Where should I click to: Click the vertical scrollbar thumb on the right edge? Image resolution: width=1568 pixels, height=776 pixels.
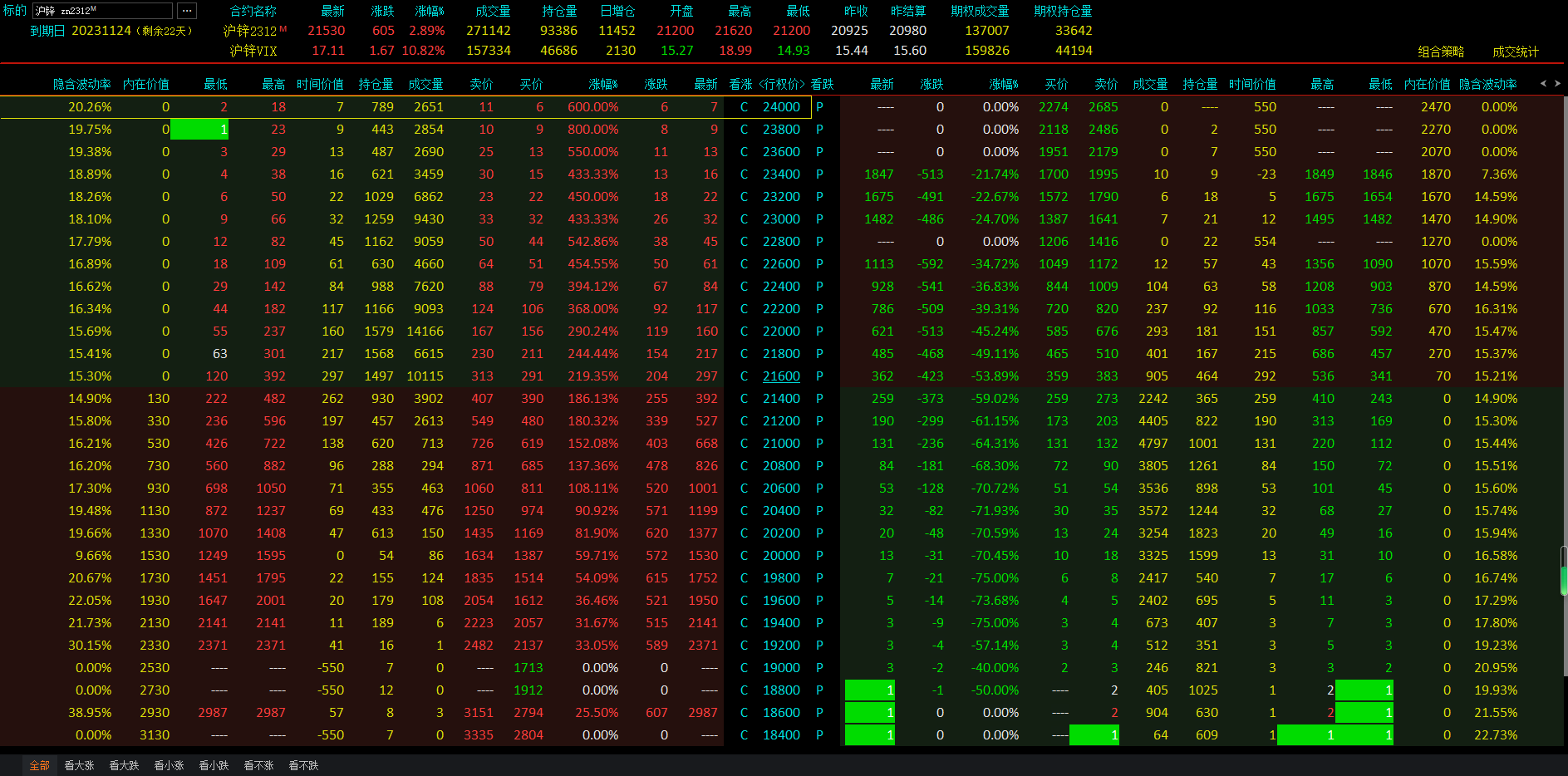click(x=1564, y=571)
